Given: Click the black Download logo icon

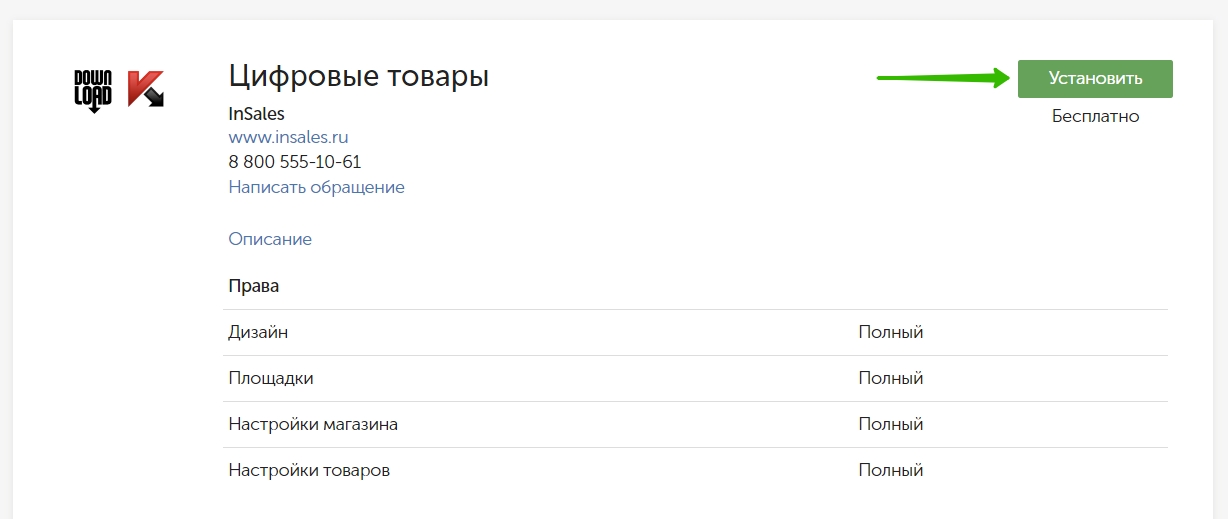Looking at the screenshot, I should pos(93,90).
